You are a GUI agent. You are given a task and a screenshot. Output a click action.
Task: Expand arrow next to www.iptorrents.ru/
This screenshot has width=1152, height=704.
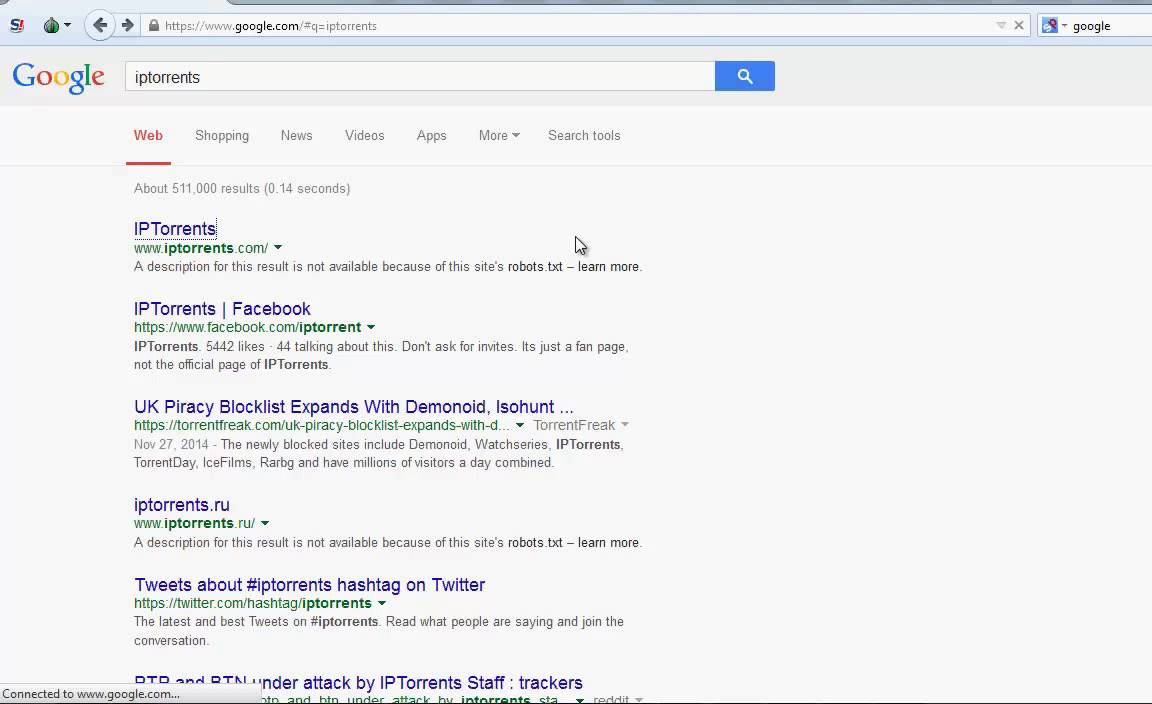[265, 523]
